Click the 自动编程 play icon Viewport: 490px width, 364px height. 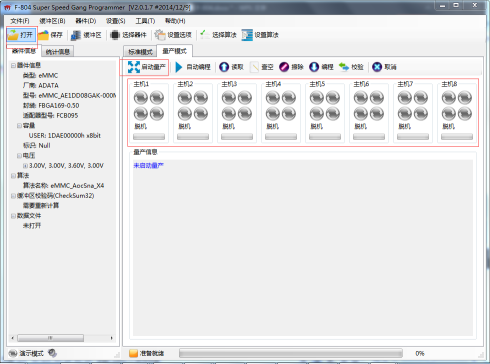point(179,67)
